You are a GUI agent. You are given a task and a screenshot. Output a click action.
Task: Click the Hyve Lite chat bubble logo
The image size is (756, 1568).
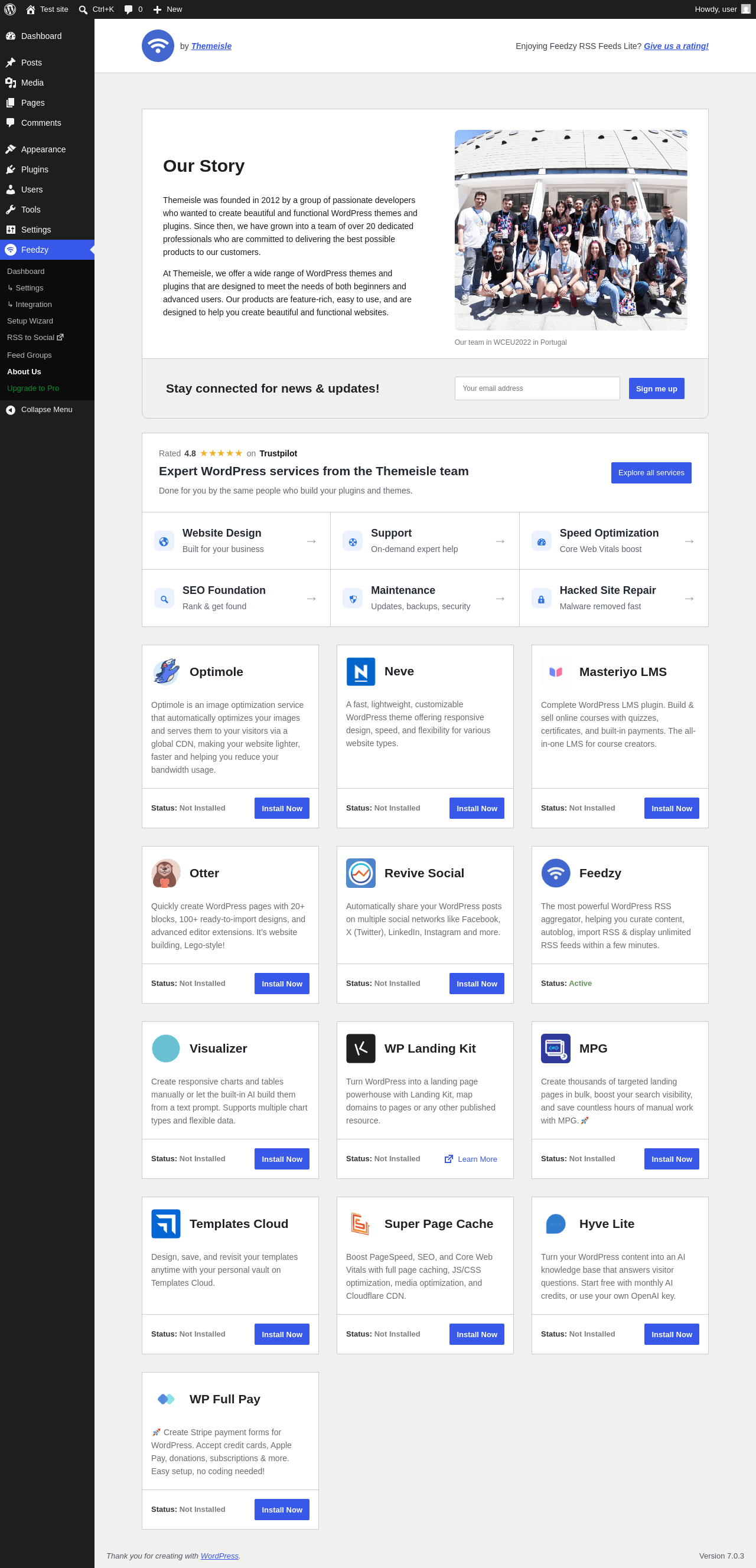(556, 1223)
